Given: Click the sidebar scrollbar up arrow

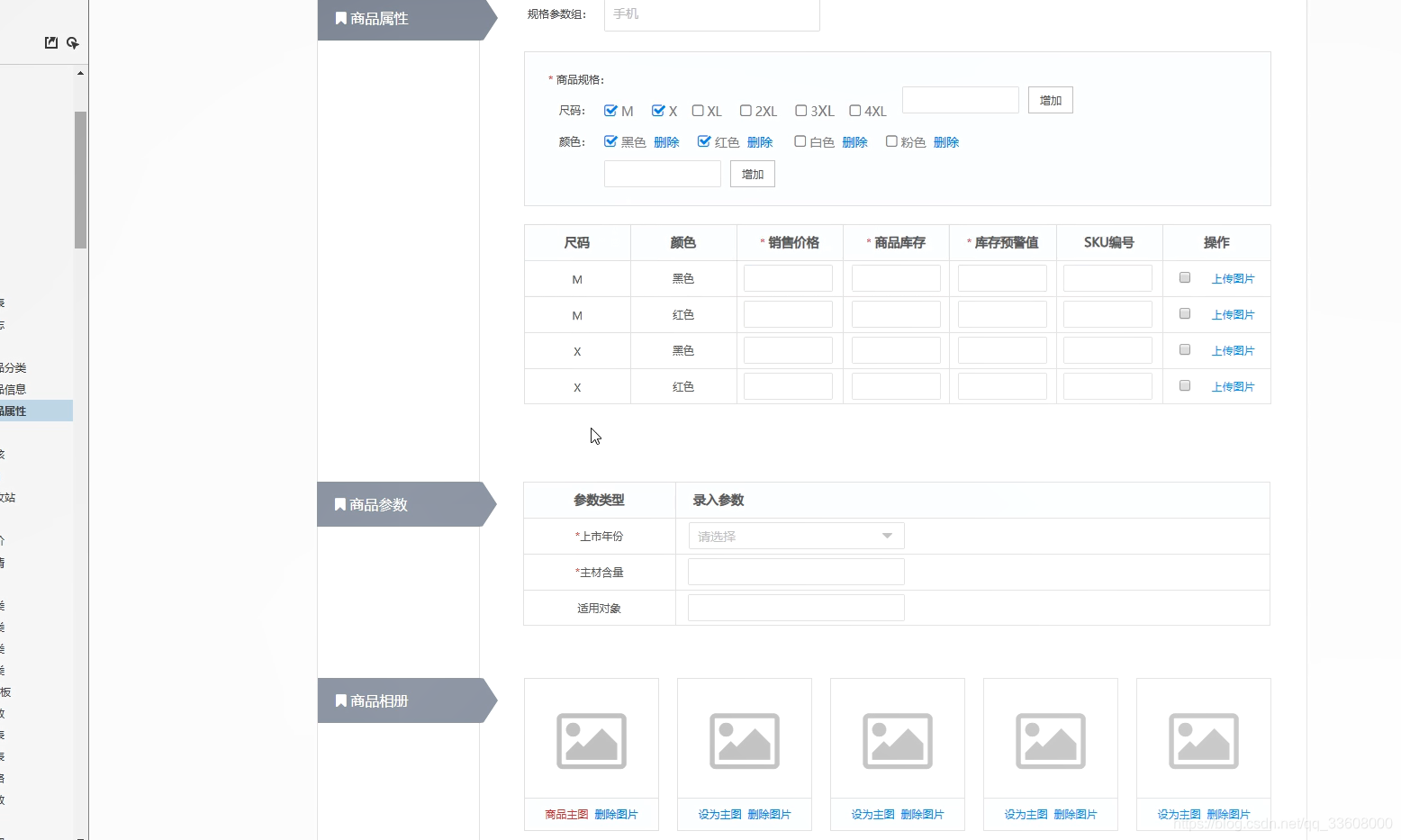Looking at the screenshot, I should point(81,73).
